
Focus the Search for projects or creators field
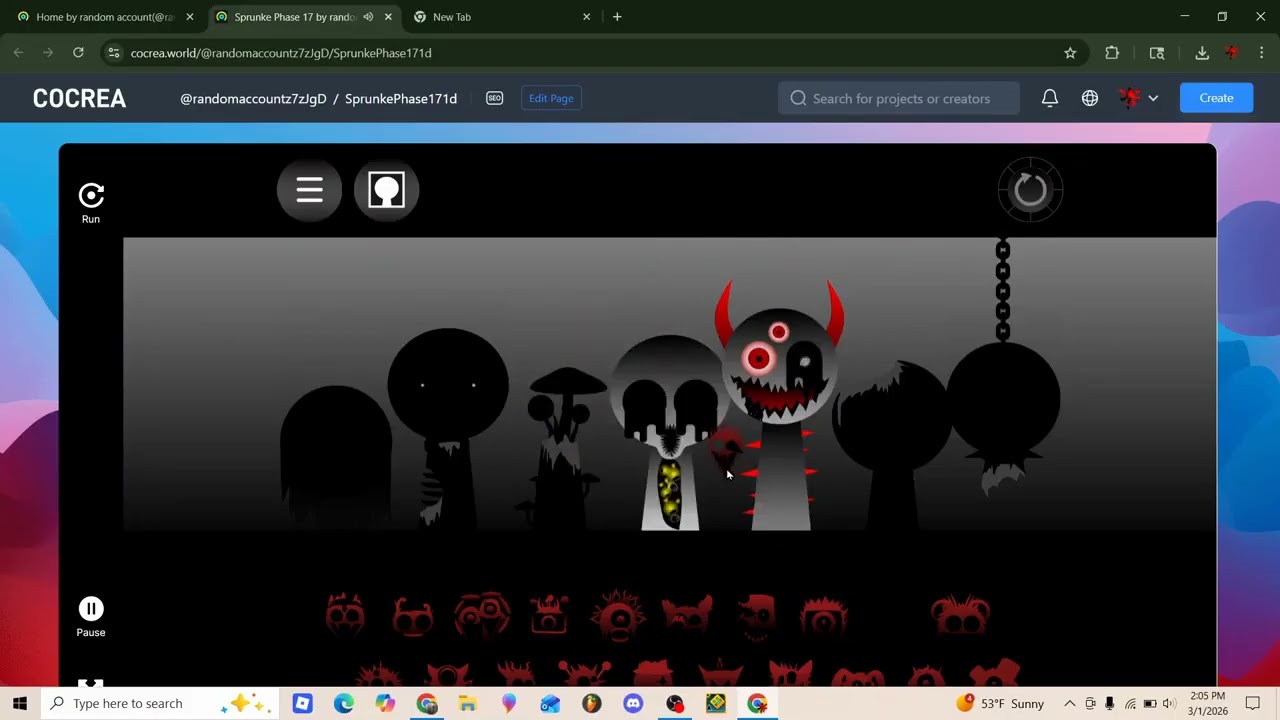pos(899,98)
